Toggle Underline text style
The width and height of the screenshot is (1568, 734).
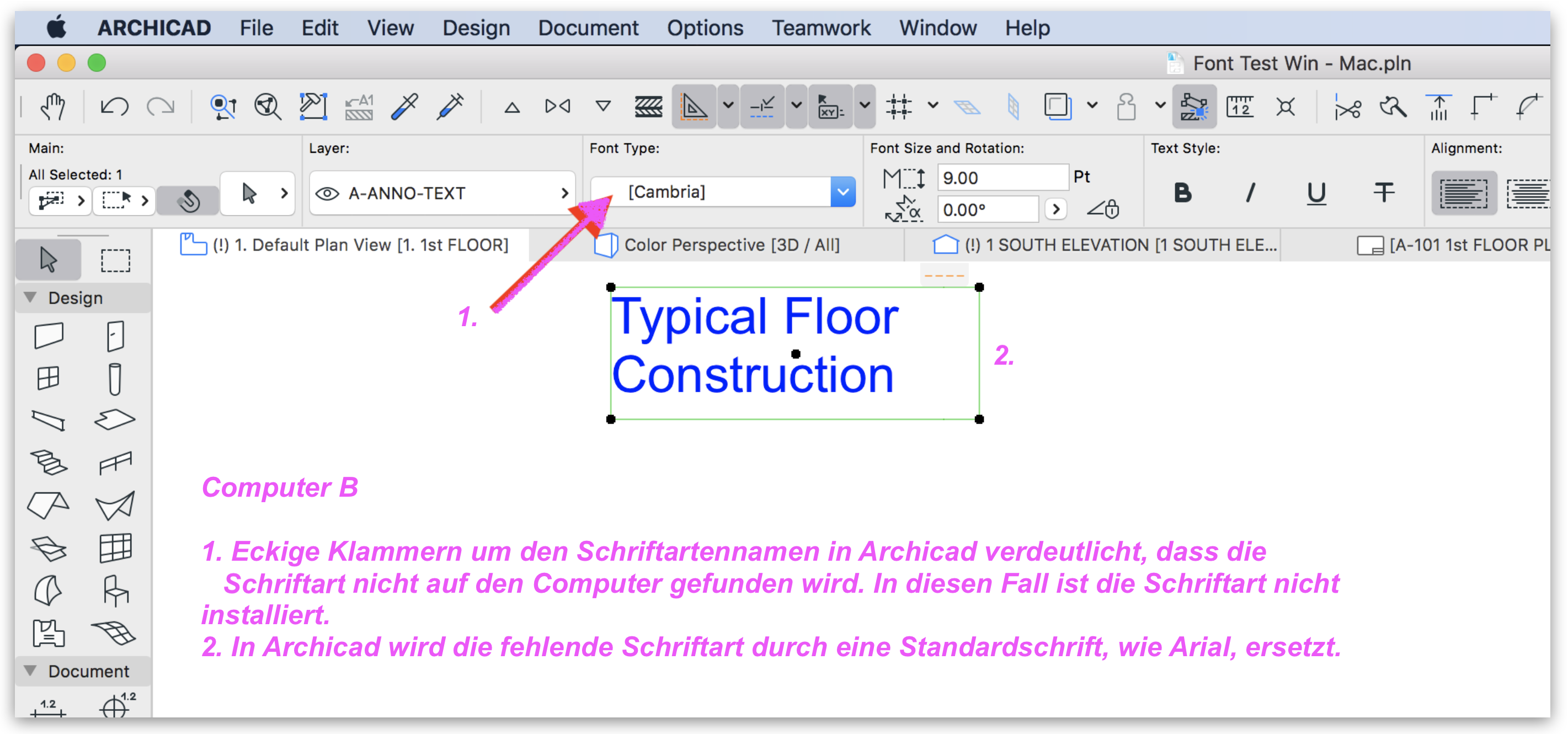pyautogui.click(x=1316, y=193)
